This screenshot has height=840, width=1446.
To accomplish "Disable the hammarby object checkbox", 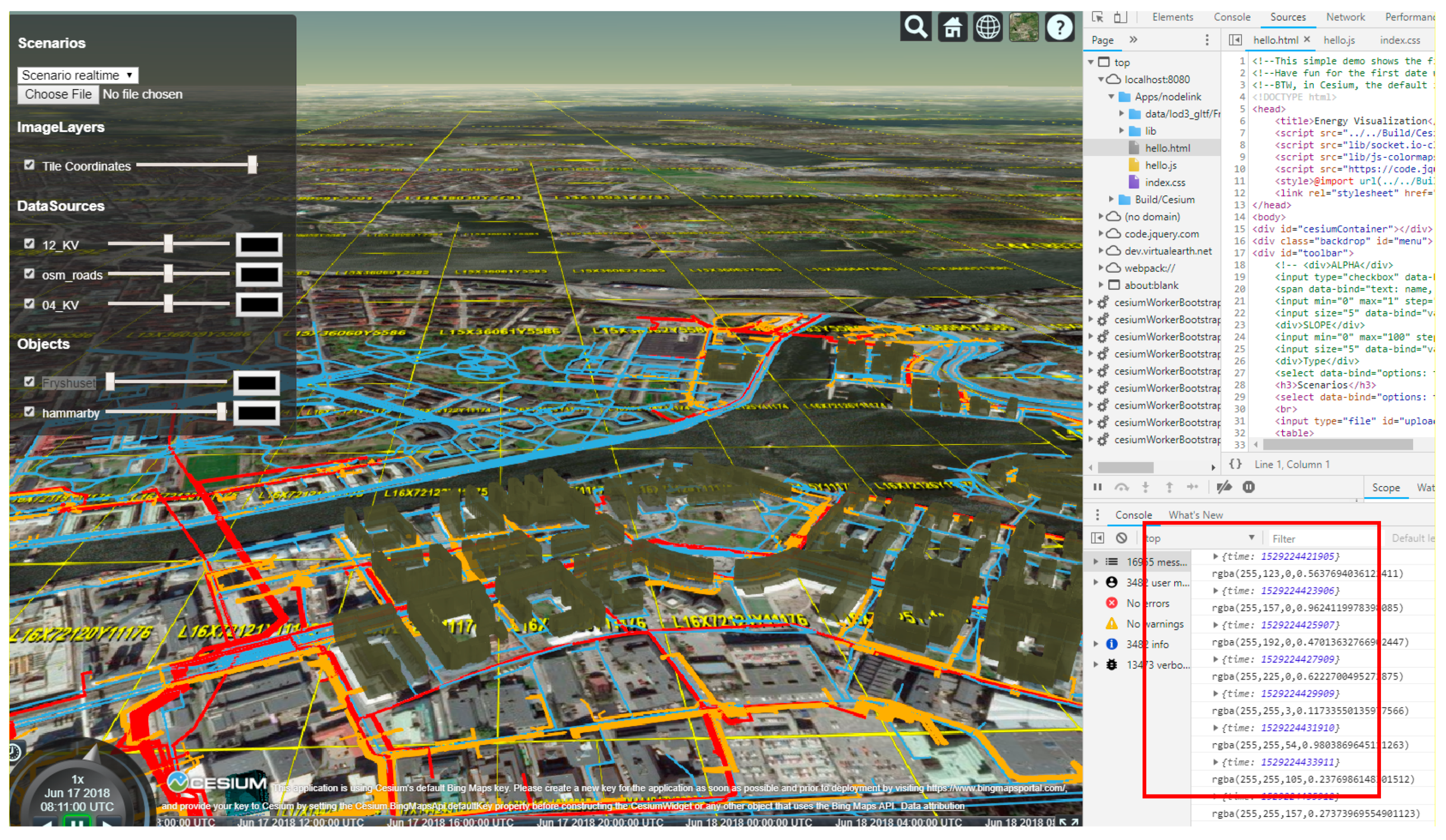I will [x=29, y=412].
